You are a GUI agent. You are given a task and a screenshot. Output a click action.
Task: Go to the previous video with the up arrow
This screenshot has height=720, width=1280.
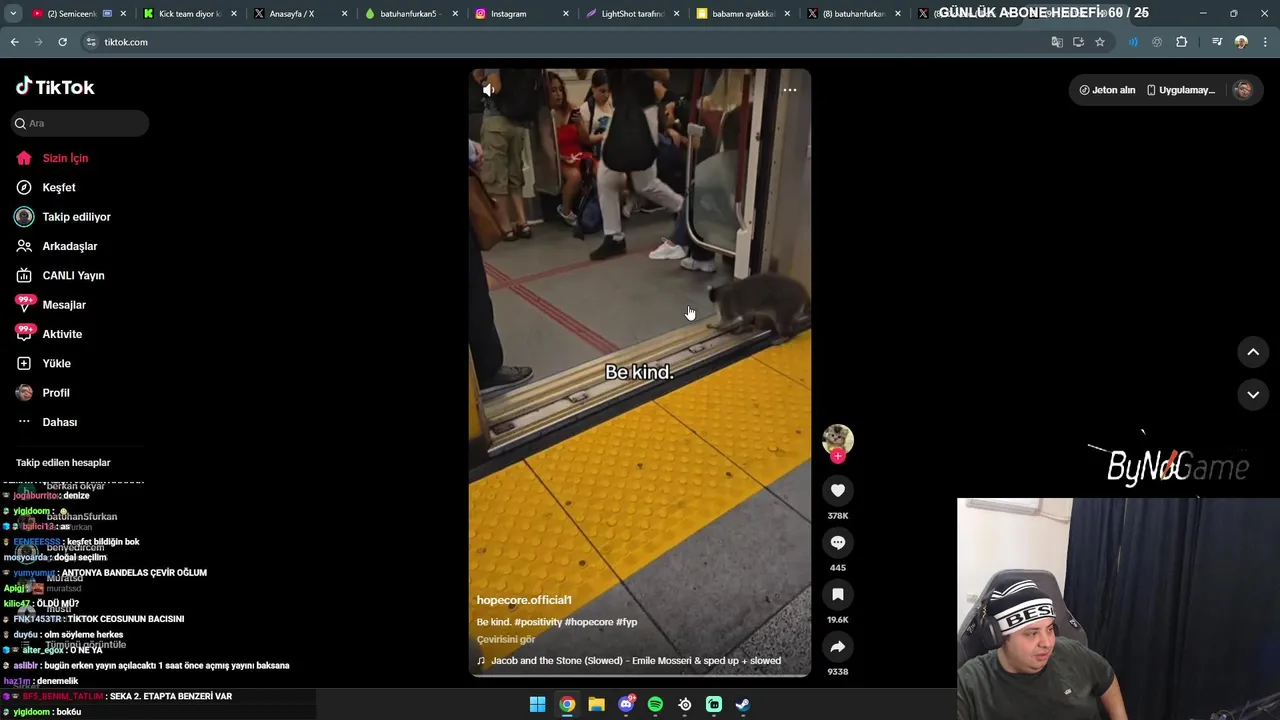coord(1253,352)
